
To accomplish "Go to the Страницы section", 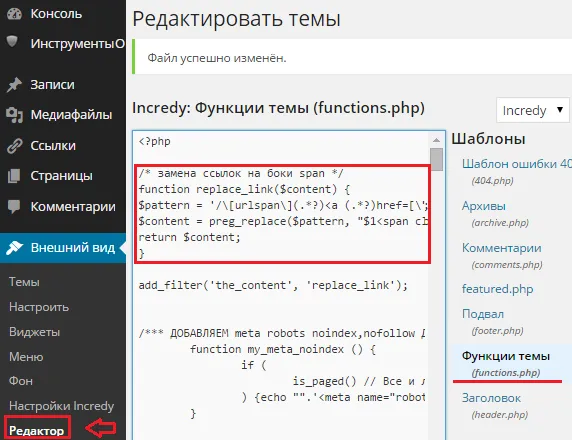I will [61, 176].
